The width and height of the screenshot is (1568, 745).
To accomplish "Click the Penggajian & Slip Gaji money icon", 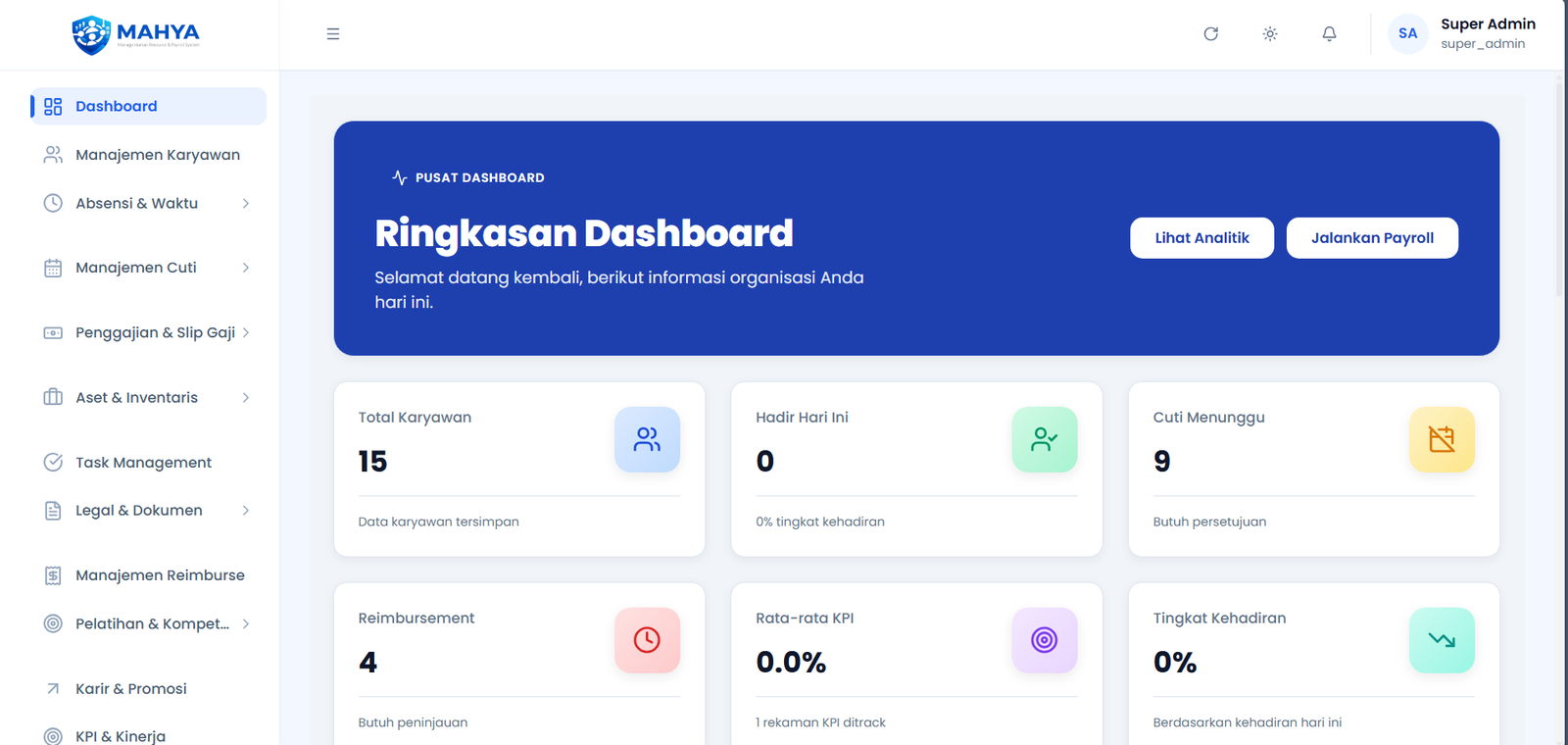I will tap(53, 332).
